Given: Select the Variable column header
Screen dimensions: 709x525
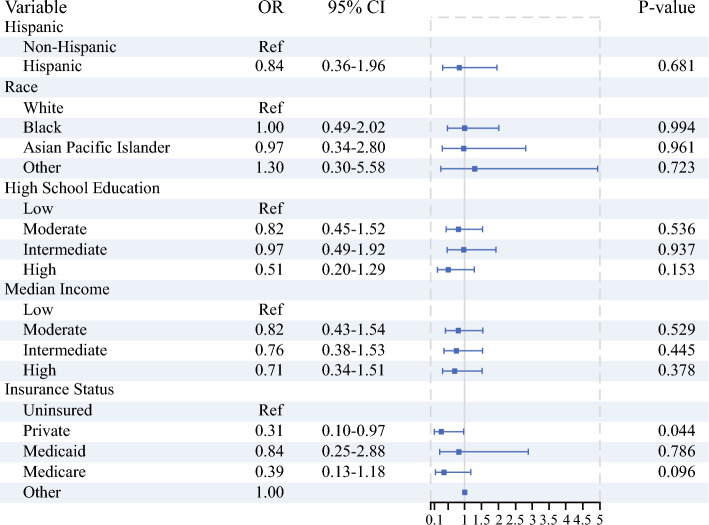Looking at the screenshot, I should [x=36, y=7].
